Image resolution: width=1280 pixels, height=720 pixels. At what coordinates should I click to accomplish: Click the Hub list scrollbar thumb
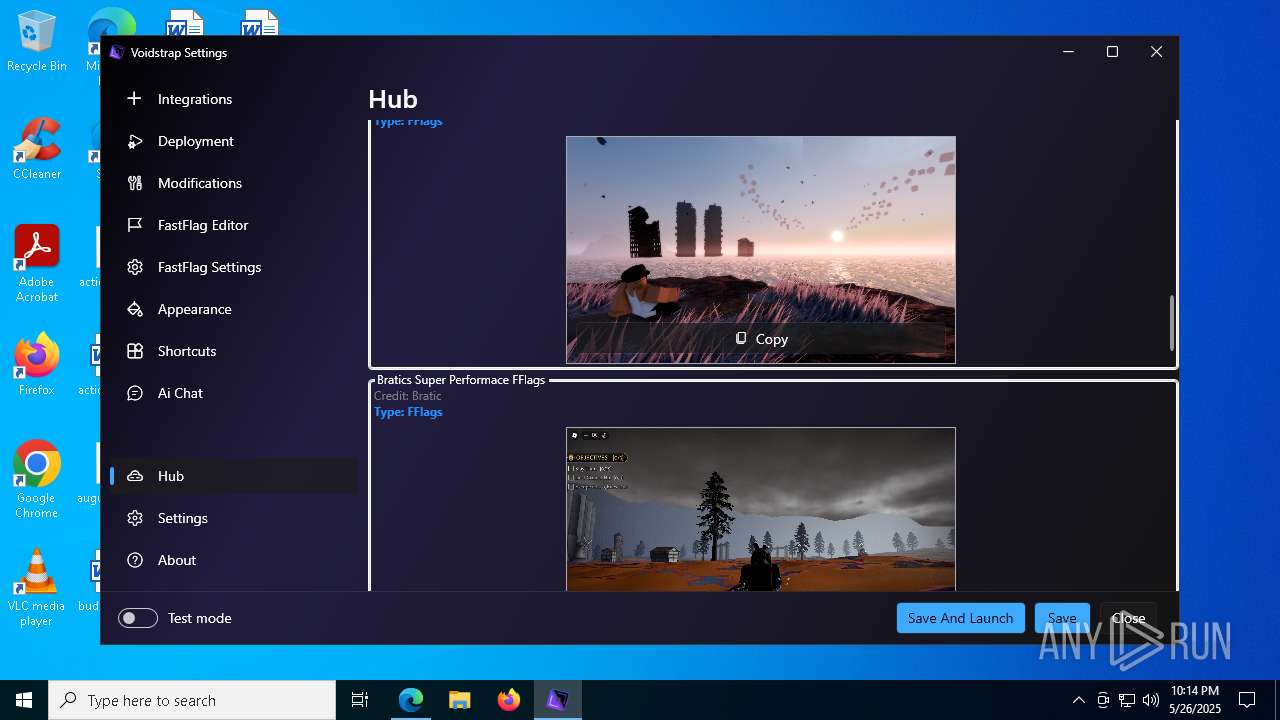coord(1171,322)
